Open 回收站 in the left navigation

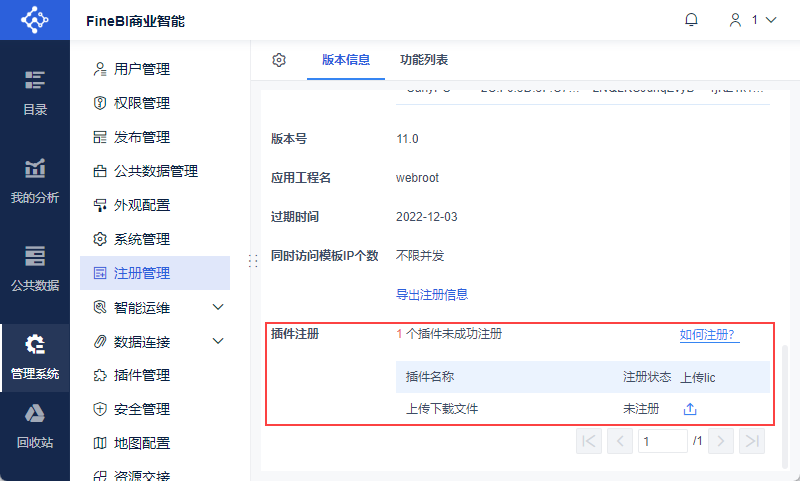tap(35, 426)
